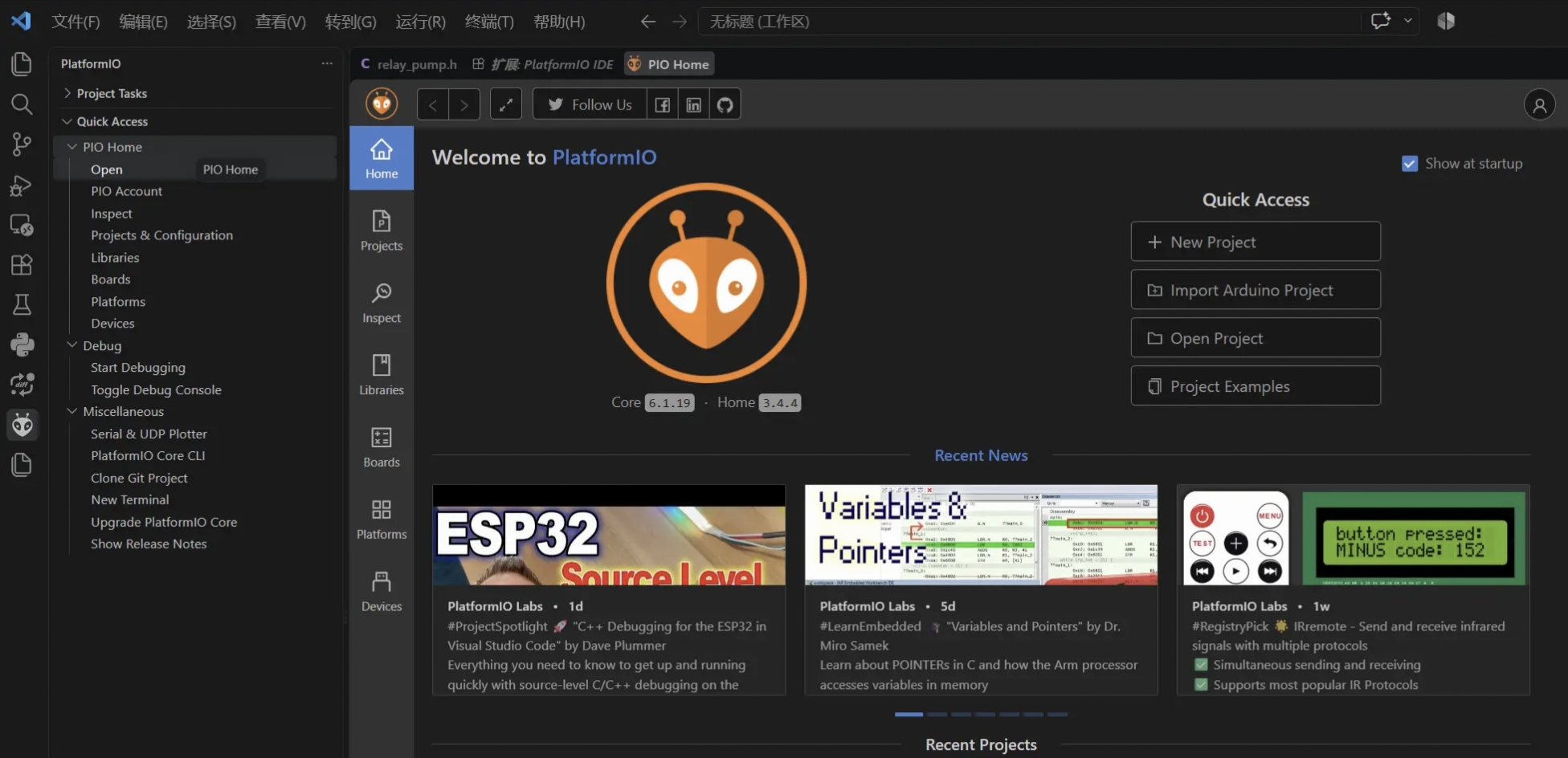Screen dimensions: 1568x758
Task: Collapse the Debug tree node
Action: (x=72, y=345)
